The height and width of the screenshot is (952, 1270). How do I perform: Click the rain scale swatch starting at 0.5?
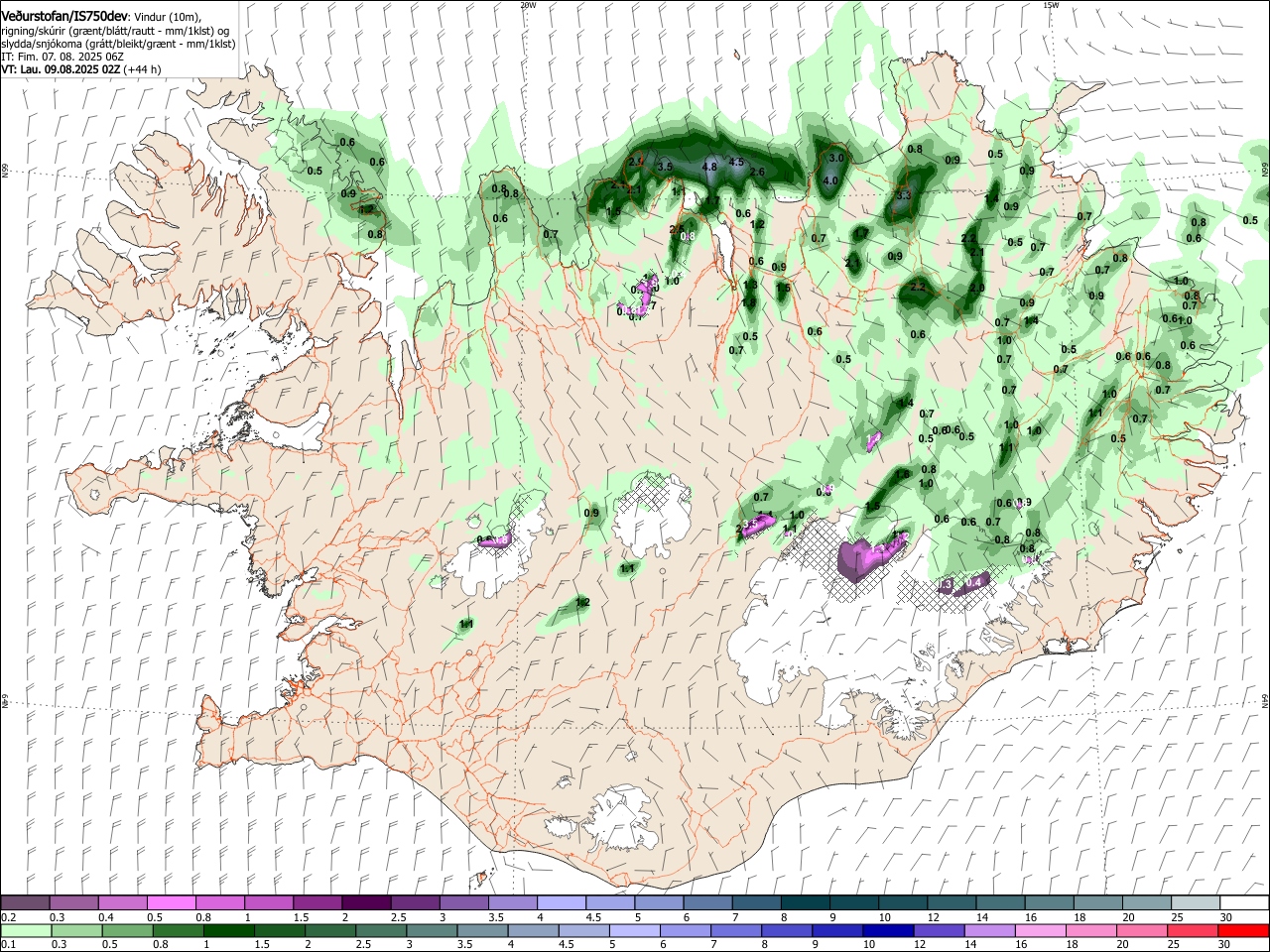point(127,930)
